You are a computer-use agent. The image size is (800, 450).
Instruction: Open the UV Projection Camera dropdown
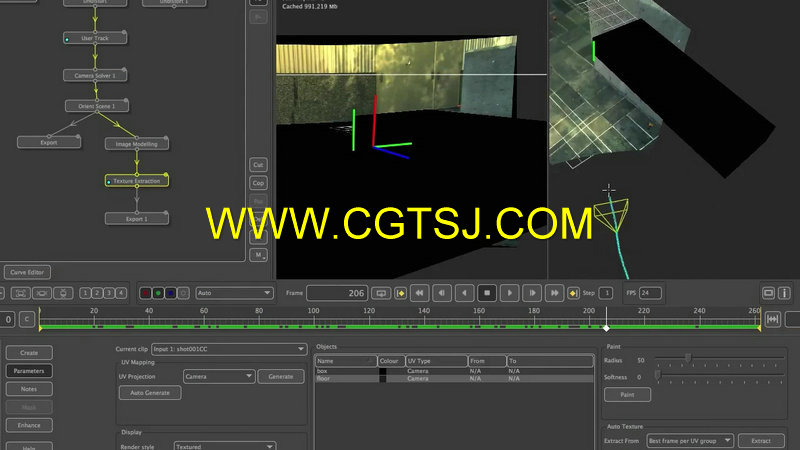coord(219,377)
